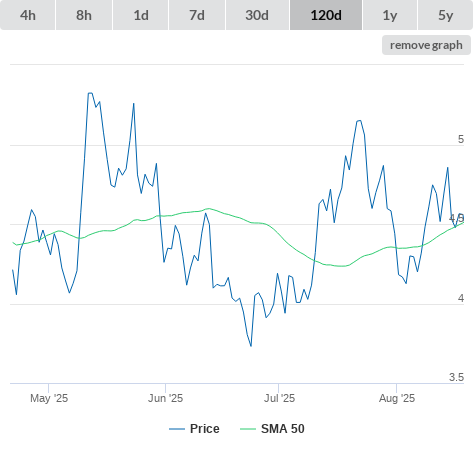This screenshot has height=455, width=474.
Task: Click the Jun '25 axis label
Action: (165, 398)
